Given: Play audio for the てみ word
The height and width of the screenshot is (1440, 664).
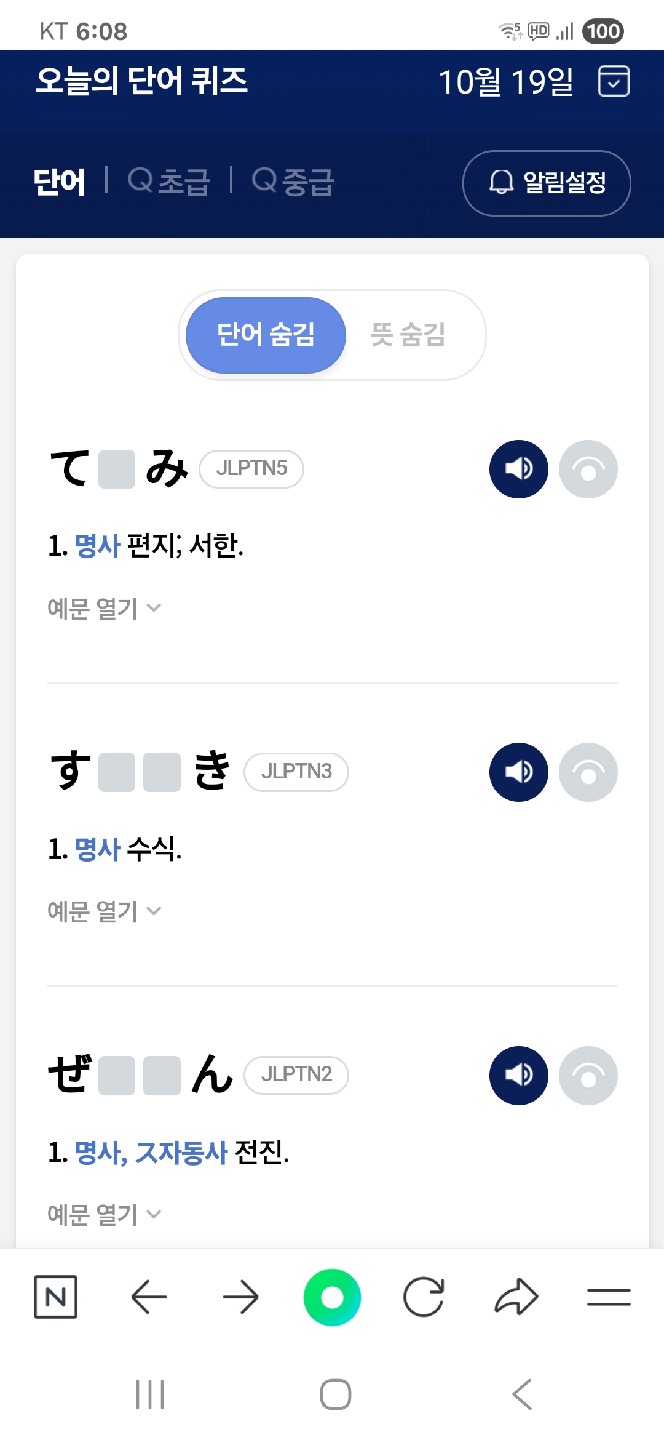Looking at the screenshot, I should [518, 468].
